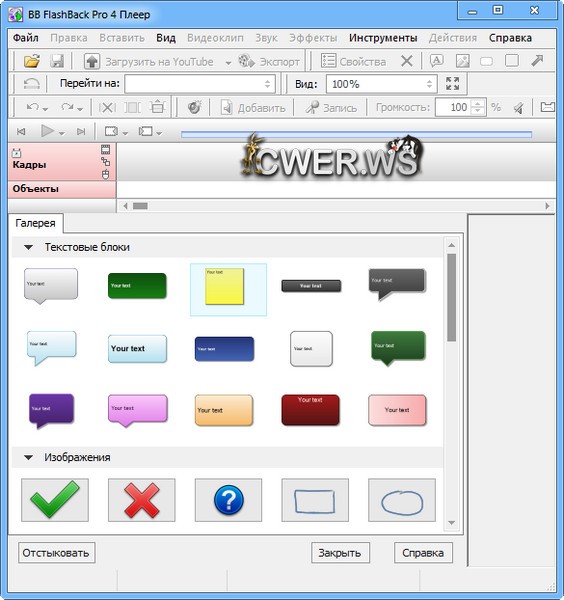Toggle the mouse track icon in Кадры
The width and height of the screenshot is (564, 600).
[106, 174]
